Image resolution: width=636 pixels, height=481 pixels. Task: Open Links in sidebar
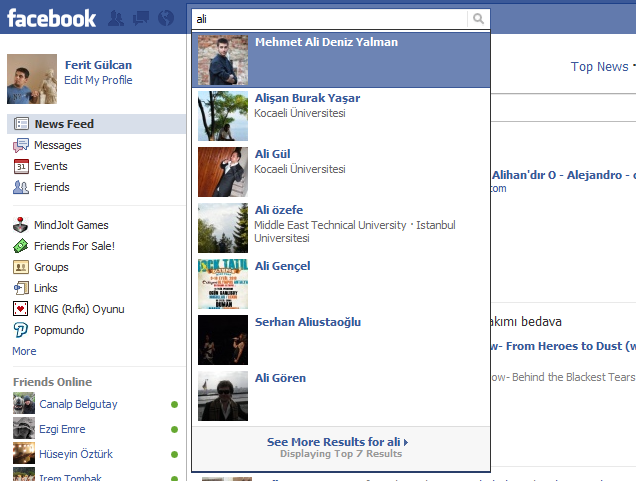click(x=45, y=288)
